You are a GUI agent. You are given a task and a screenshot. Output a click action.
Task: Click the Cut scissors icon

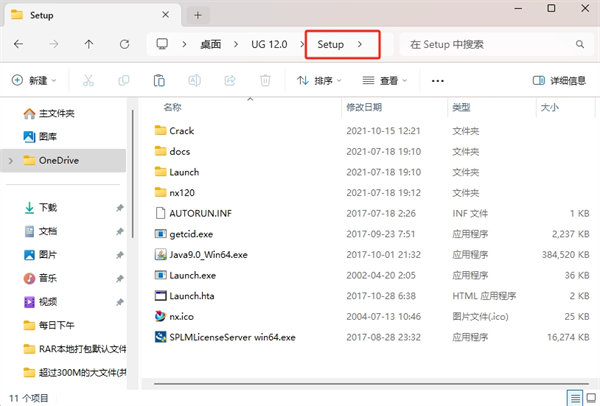tap(89, 80)
